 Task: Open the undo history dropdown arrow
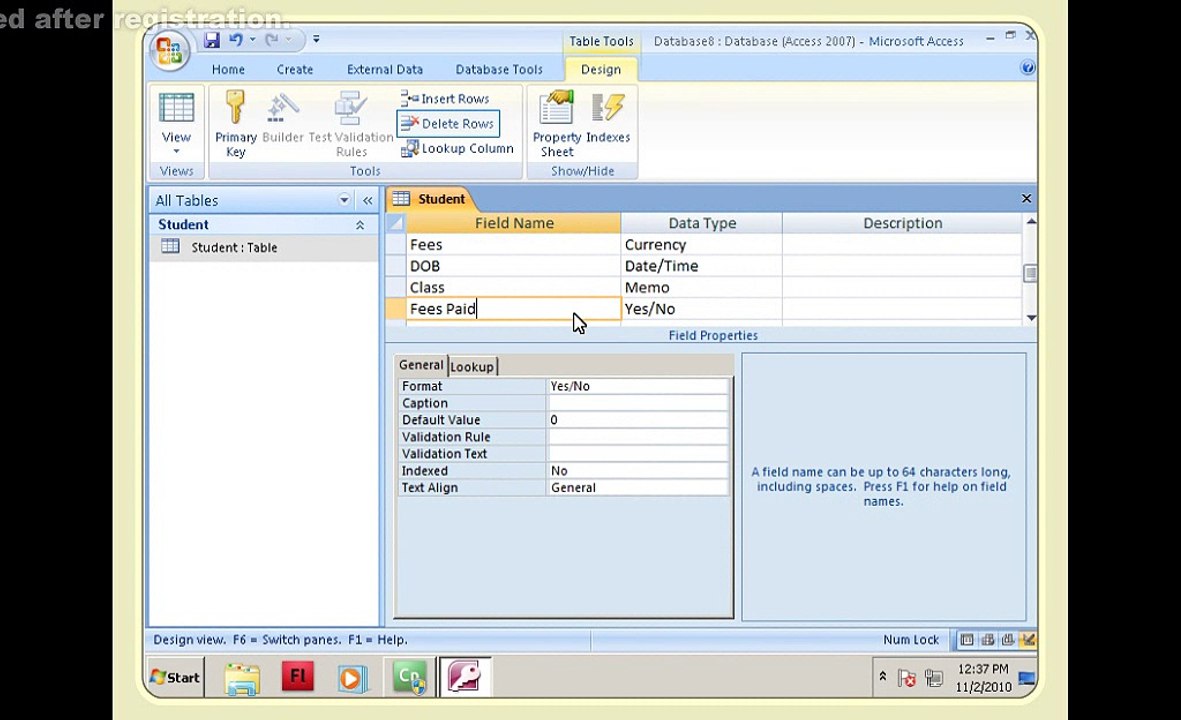point(252,40)
